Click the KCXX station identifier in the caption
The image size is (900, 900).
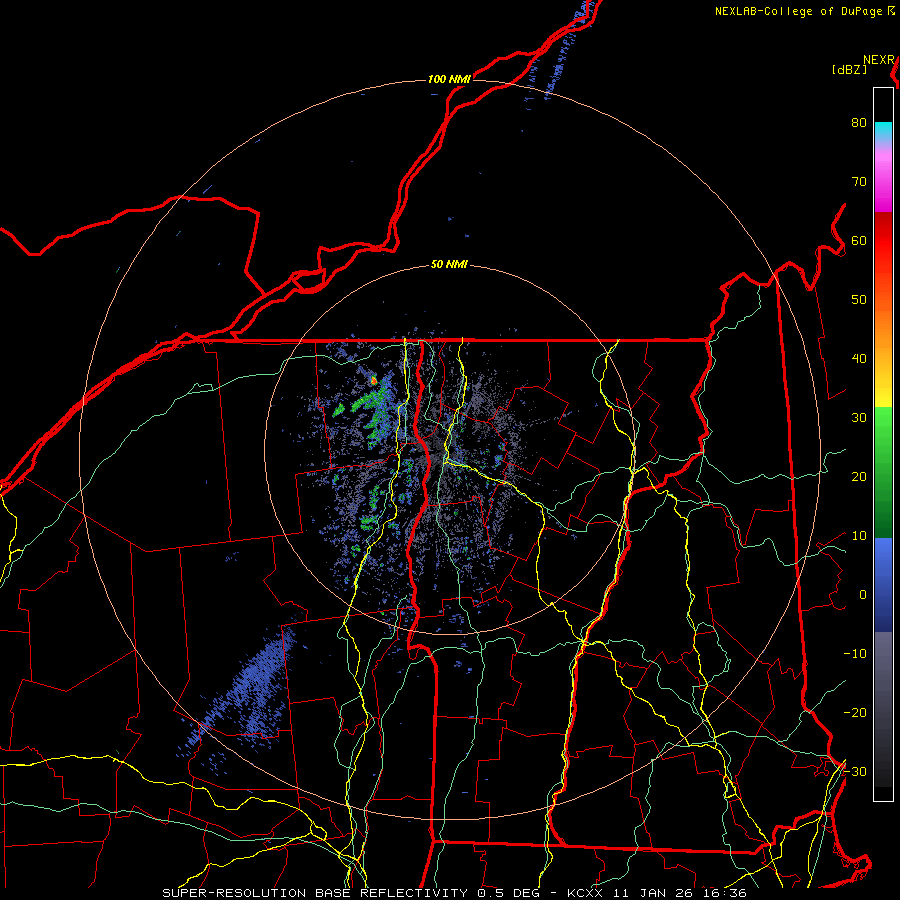point(585,893)
